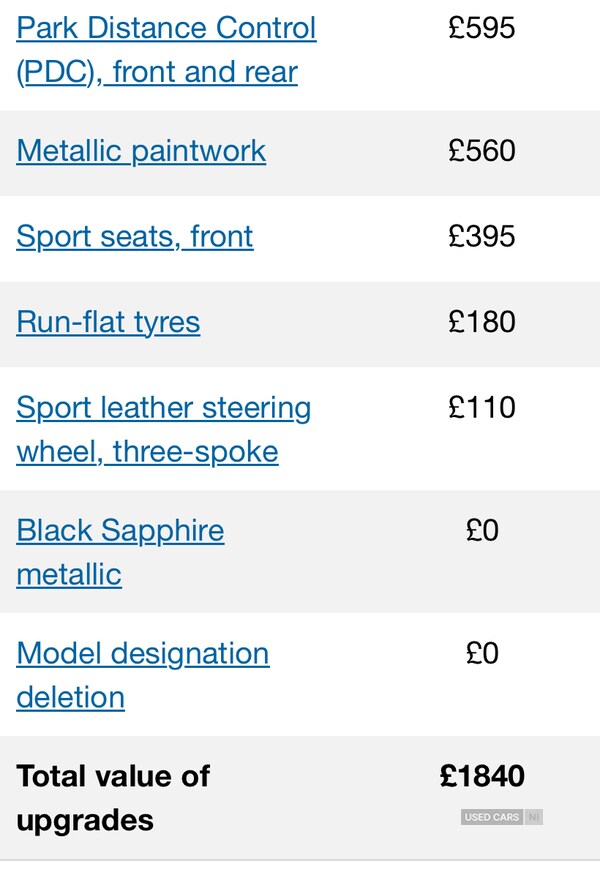Open the Metallic paintwork link
This screenshot has height=872, width=600.
141,151
